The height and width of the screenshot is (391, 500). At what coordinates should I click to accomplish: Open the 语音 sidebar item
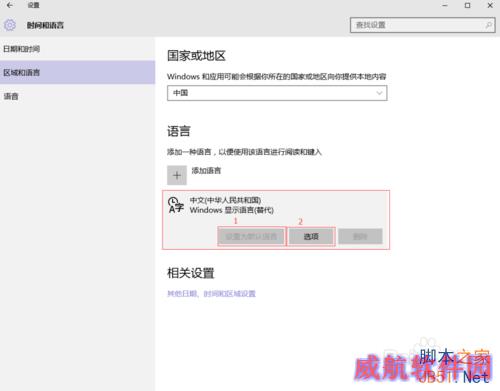(x=77, y=96)
